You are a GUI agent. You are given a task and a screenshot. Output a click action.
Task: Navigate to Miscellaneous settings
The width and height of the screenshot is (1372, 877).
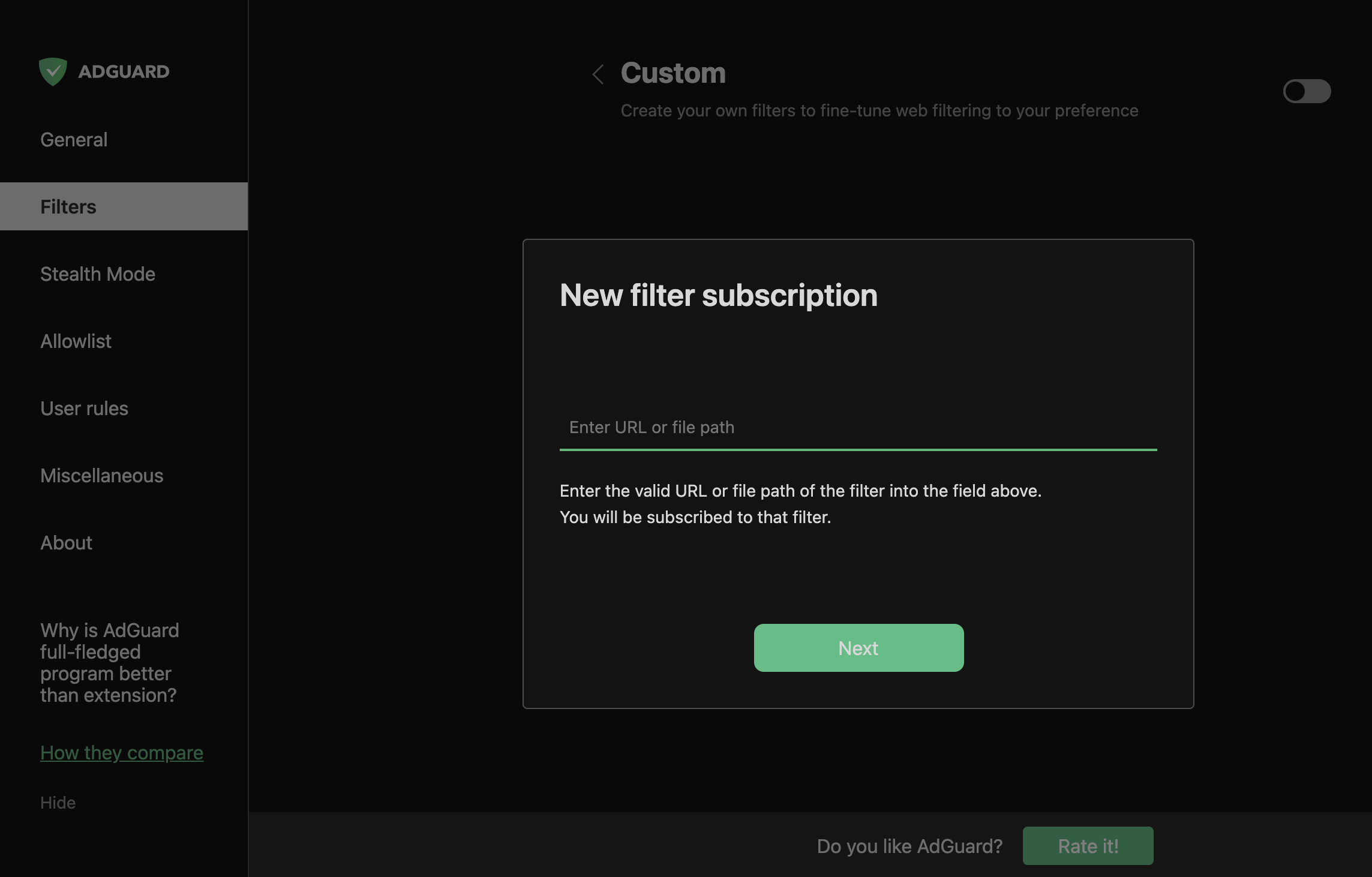101,474
